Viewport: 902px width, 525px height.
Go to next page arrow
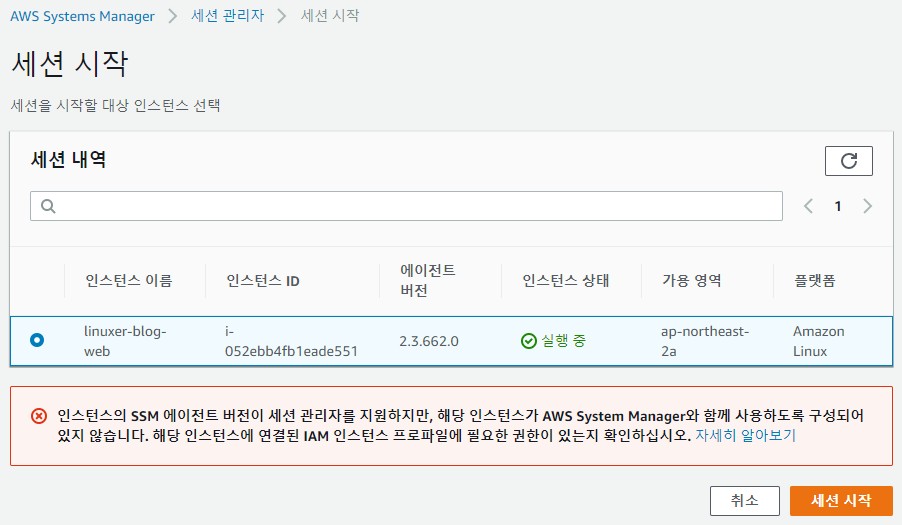click(x=867, y=206)
